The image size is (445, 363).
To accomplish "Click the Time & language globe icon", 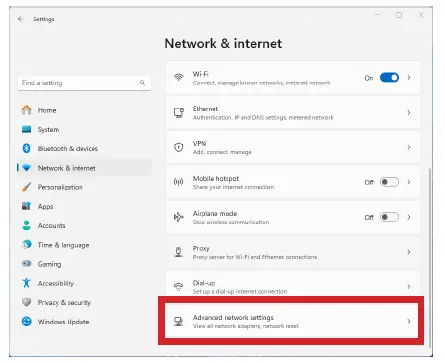I will tap(26, 245).
